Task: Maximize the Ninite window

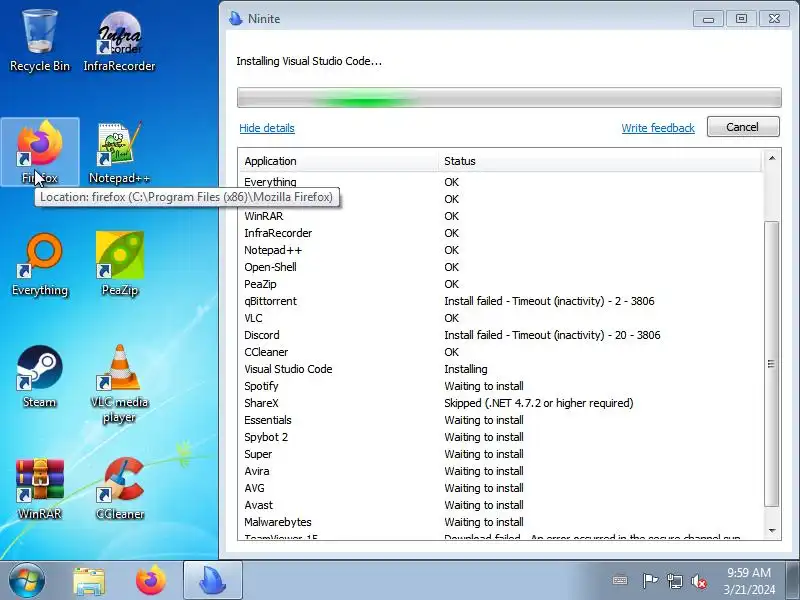Action: (741, 19)
